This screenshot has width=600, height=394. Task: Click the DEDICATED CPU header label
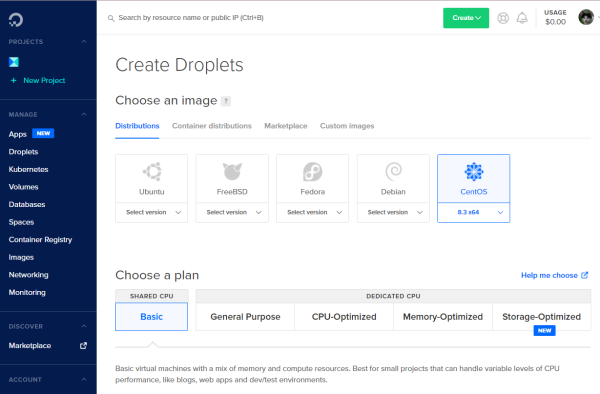(x=393, y=296)
